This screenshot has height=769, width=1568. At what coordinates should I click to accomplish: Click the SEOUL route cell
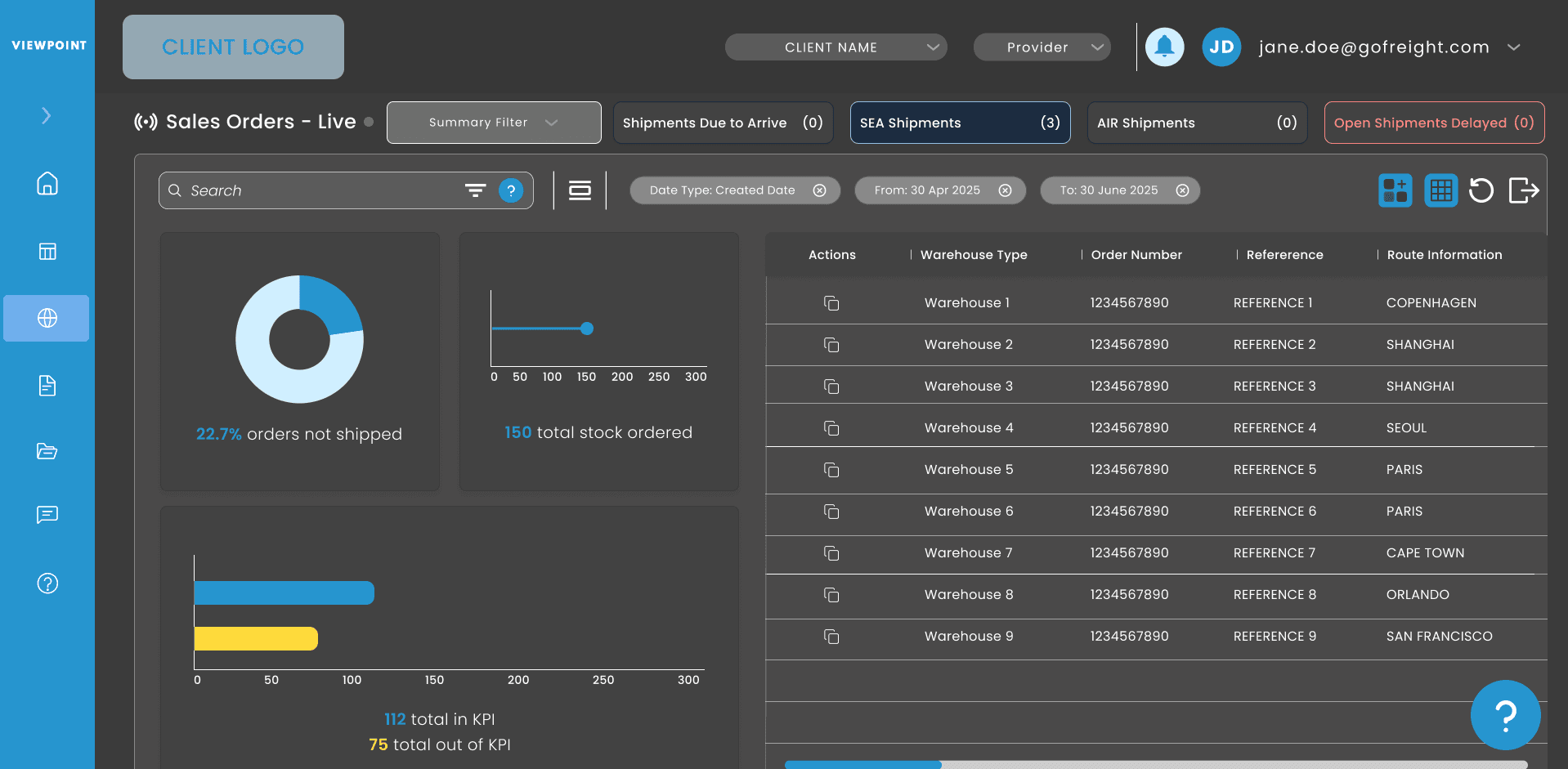[x=1406, y=428]
